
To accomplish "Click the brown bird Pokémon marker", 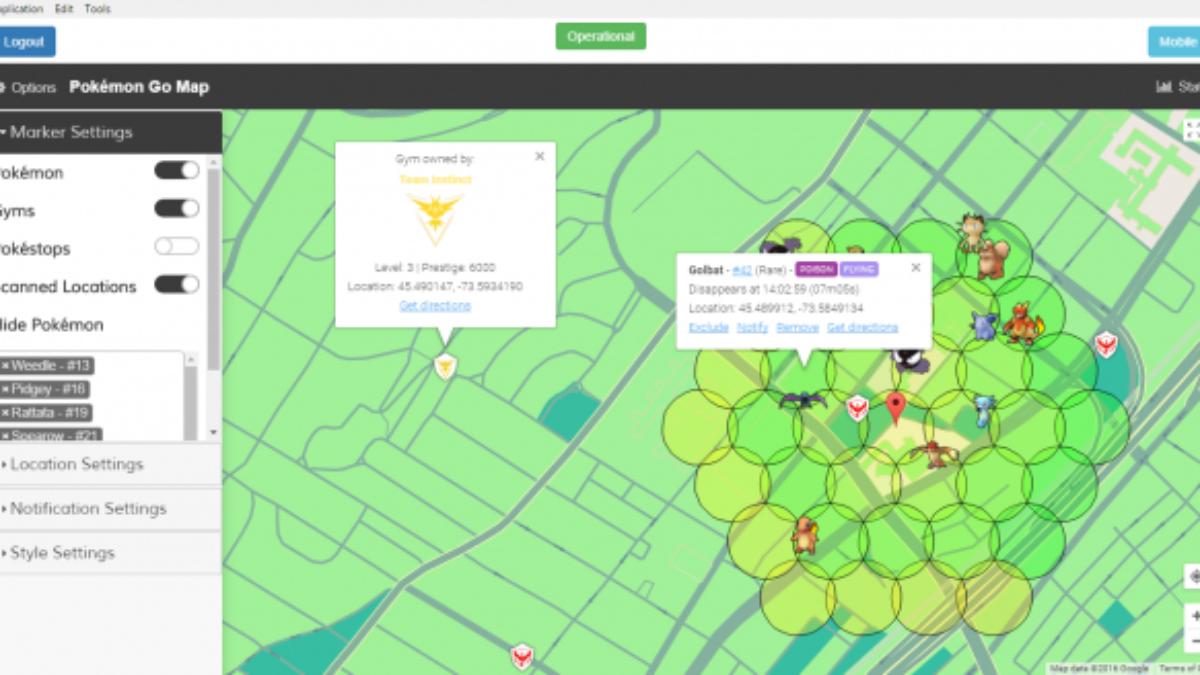I will point(934,454).
